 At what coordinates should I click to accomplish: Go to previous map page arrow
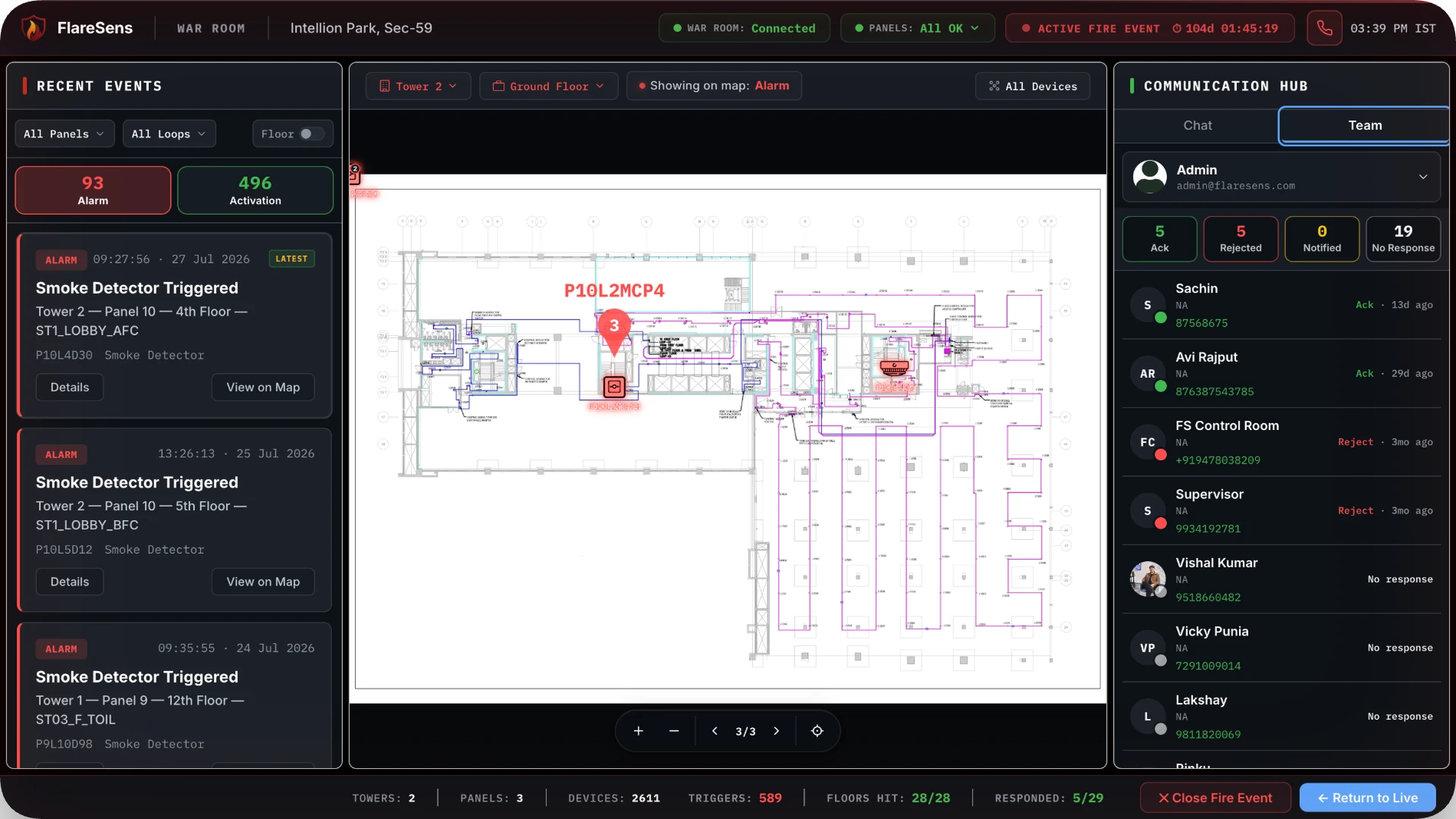pyautogui.click(x=714, y=731)
